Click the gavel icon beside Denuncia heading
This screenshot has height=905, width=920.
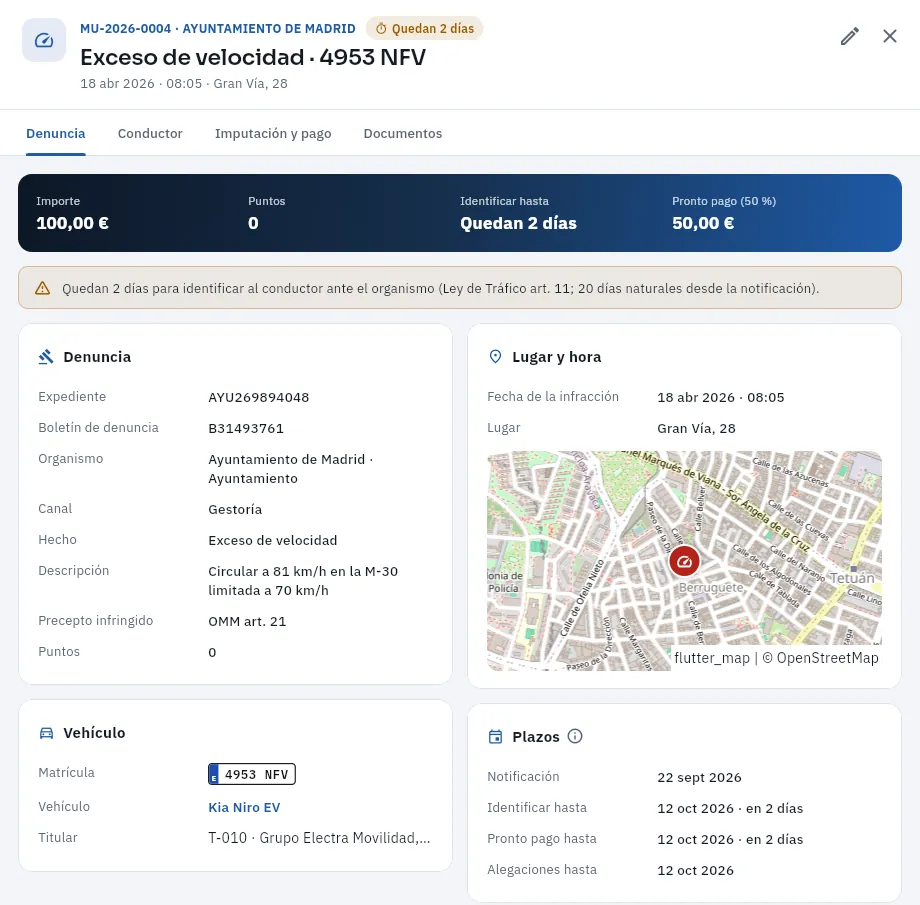click(46, 357)
